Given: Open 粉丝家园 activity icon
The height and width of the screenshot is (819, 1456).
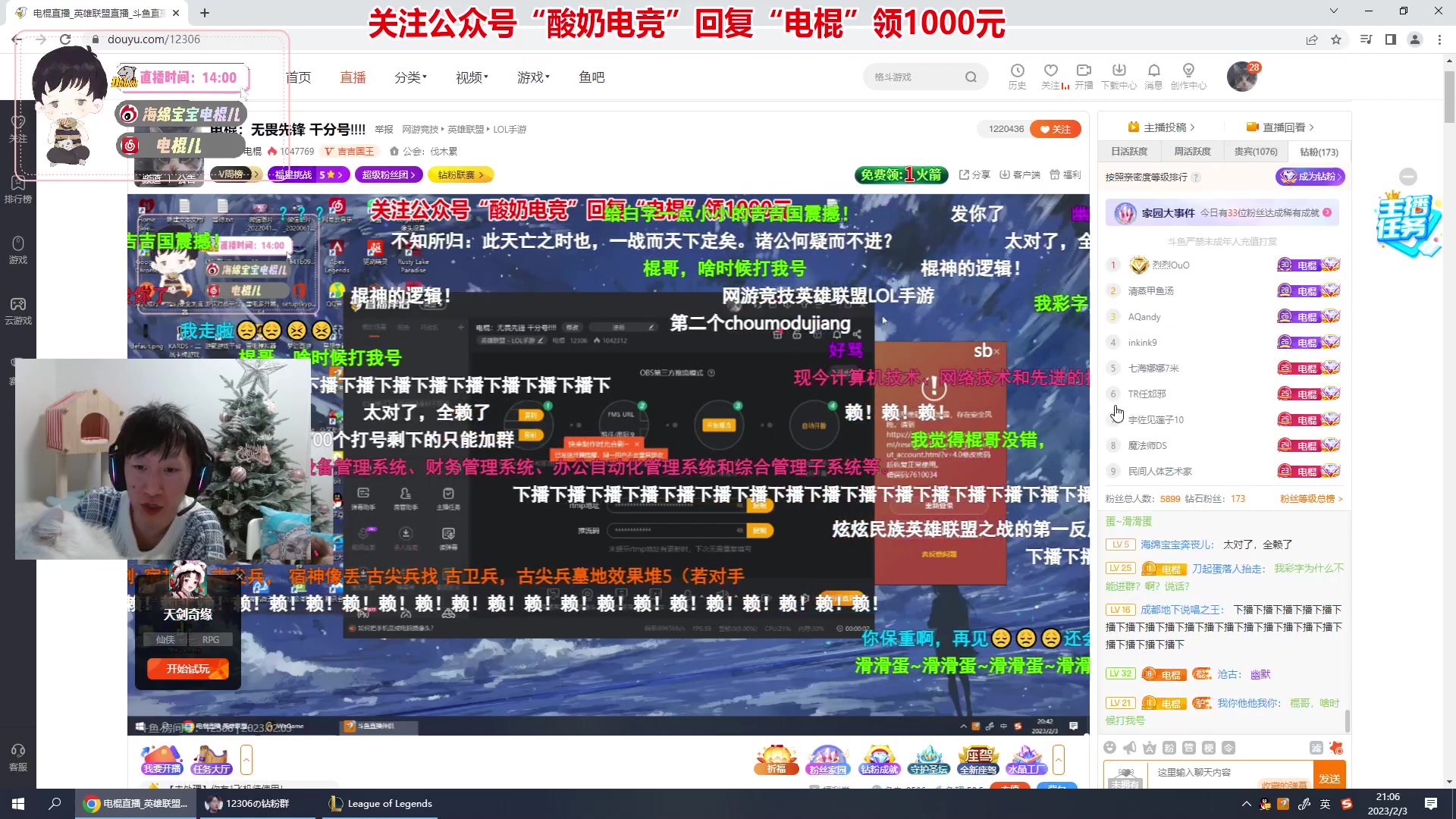Looking at the screenshot, I should (x=827, y=759).
